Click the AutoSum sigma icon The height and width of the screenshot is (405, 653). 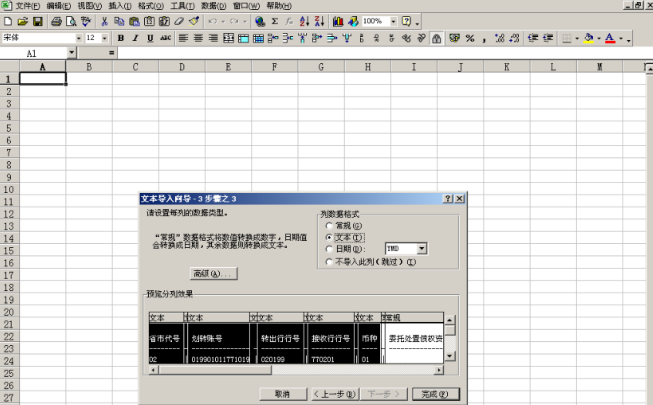(275, 21)
